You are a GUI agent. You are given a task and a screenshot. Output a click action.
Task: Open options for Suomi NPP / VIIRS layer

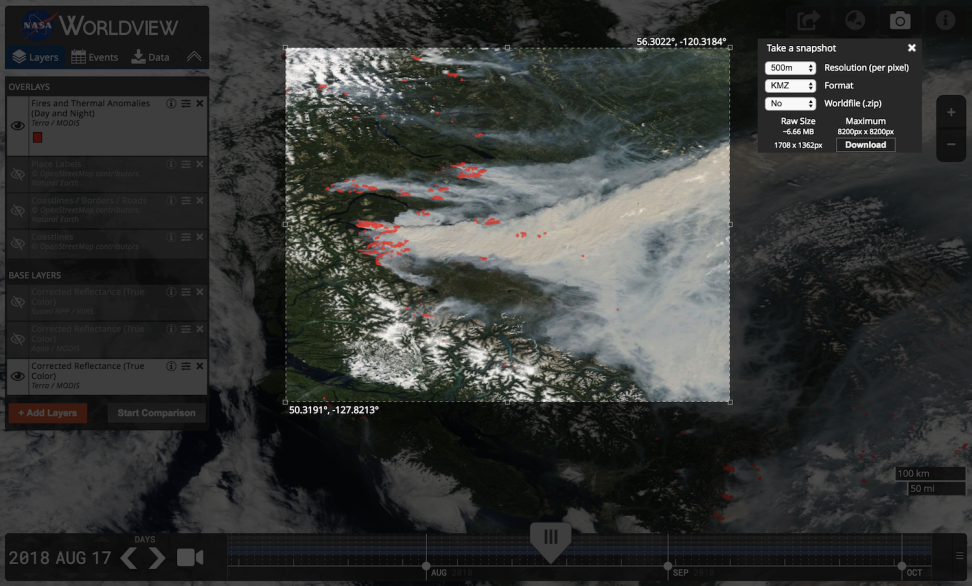click(x=186, y=292)
